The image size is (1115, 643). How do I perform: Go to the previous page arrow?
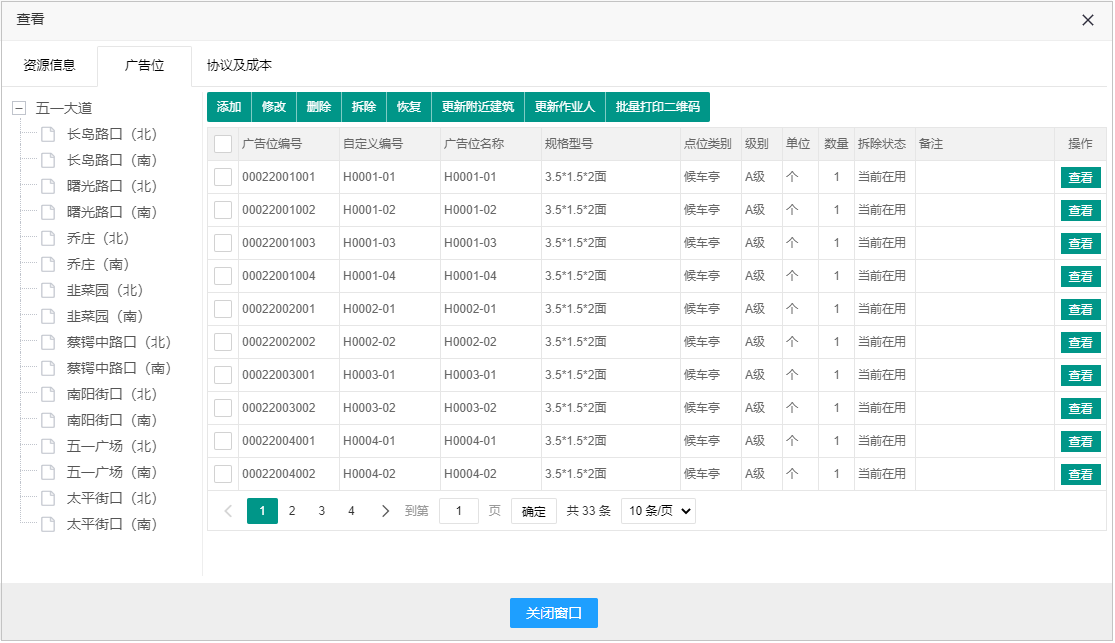228,511
